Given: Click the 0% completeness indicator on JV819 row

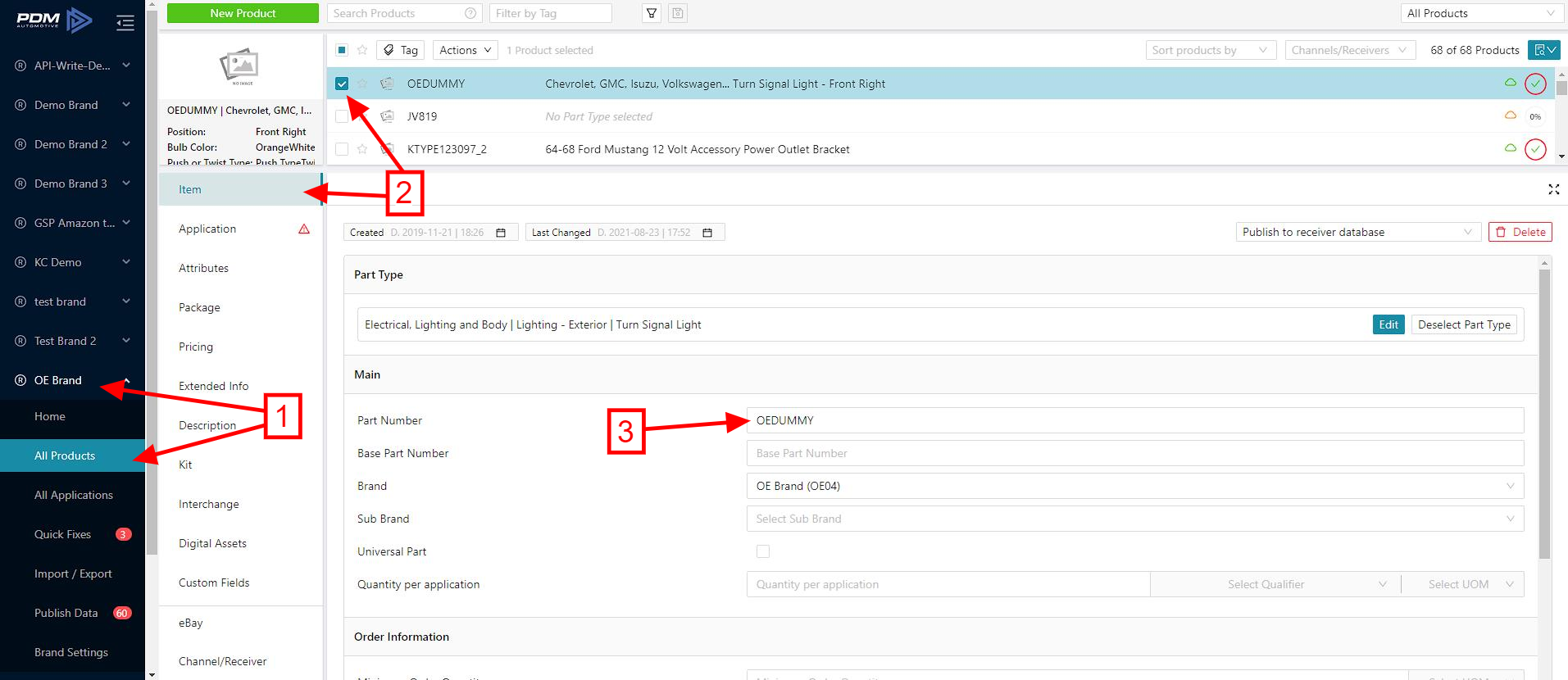Looking at the screenshot, I should pos(1535,116).
